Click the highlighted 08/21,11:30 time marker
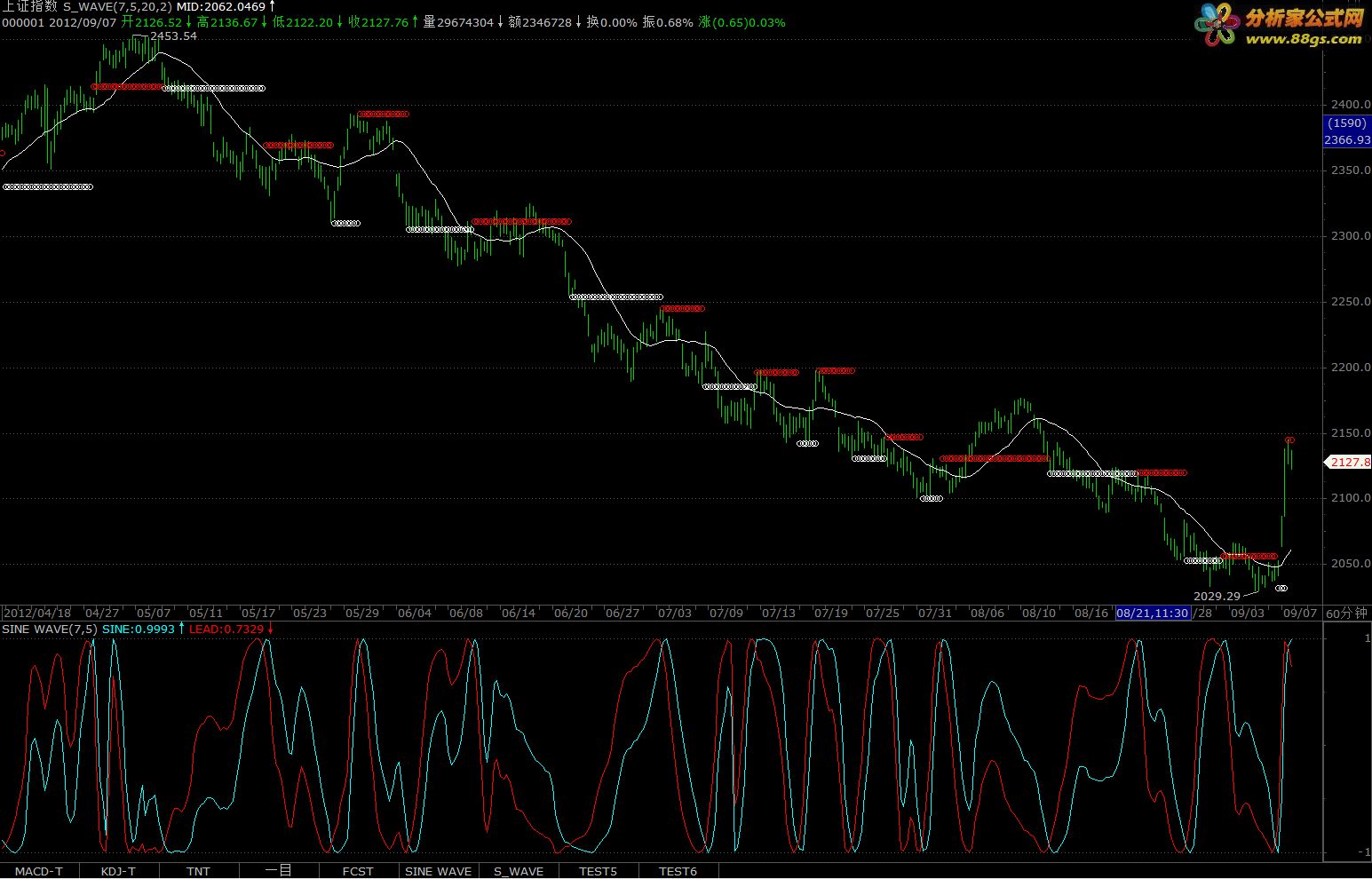 [x=1153, y=613]
